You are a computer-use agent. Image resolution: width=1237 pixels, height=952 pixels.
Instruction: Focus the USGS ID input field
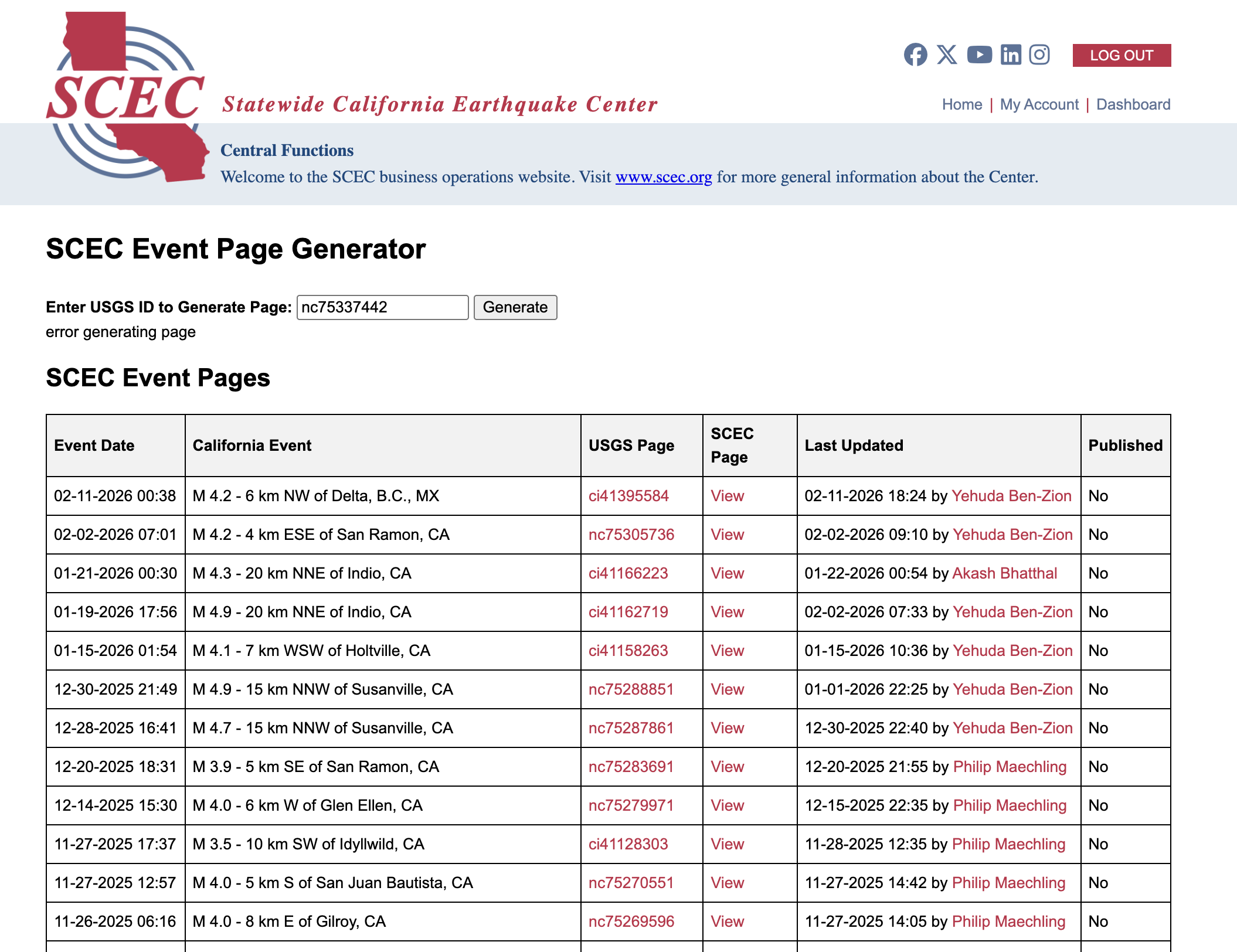[x=382, y=307]
